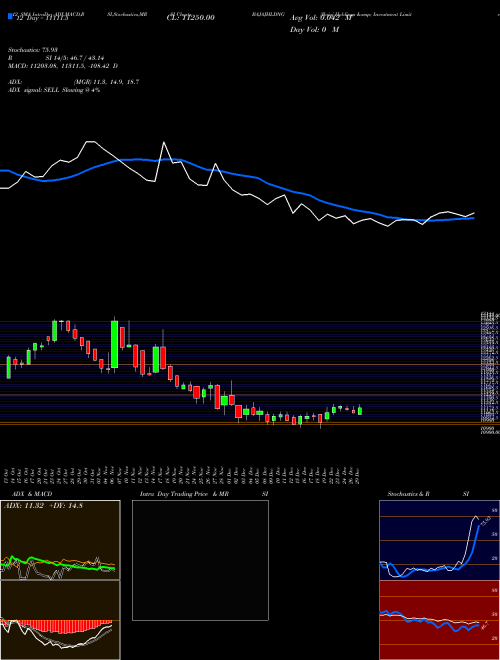Click the blue stochastics chart panel
The width and height of the screenshot is (500, 660).
(x=439, y=540)
